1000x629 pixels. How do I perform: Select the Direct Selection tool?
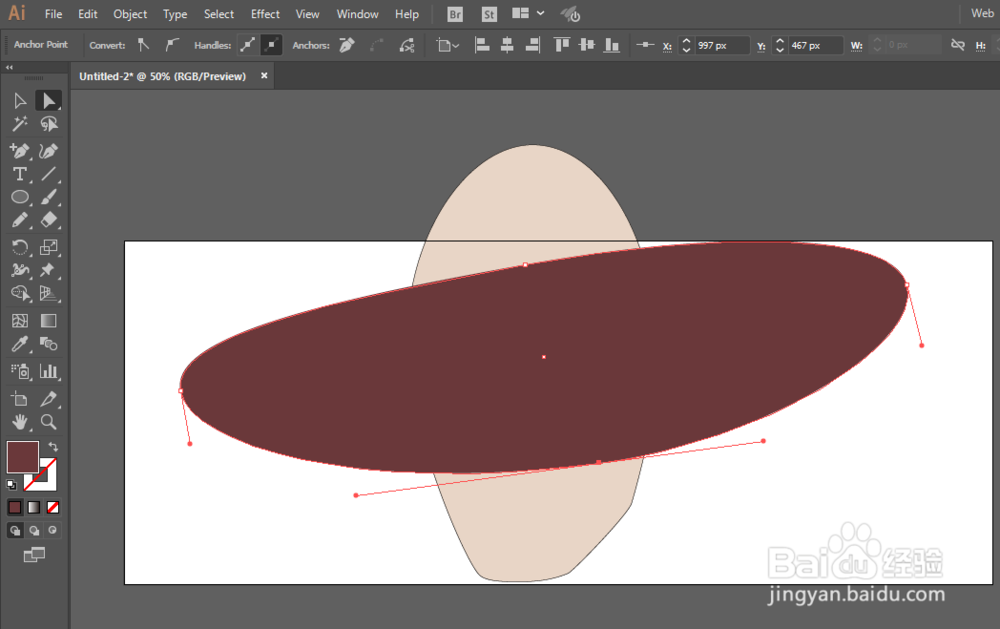(x=48, y=101)
